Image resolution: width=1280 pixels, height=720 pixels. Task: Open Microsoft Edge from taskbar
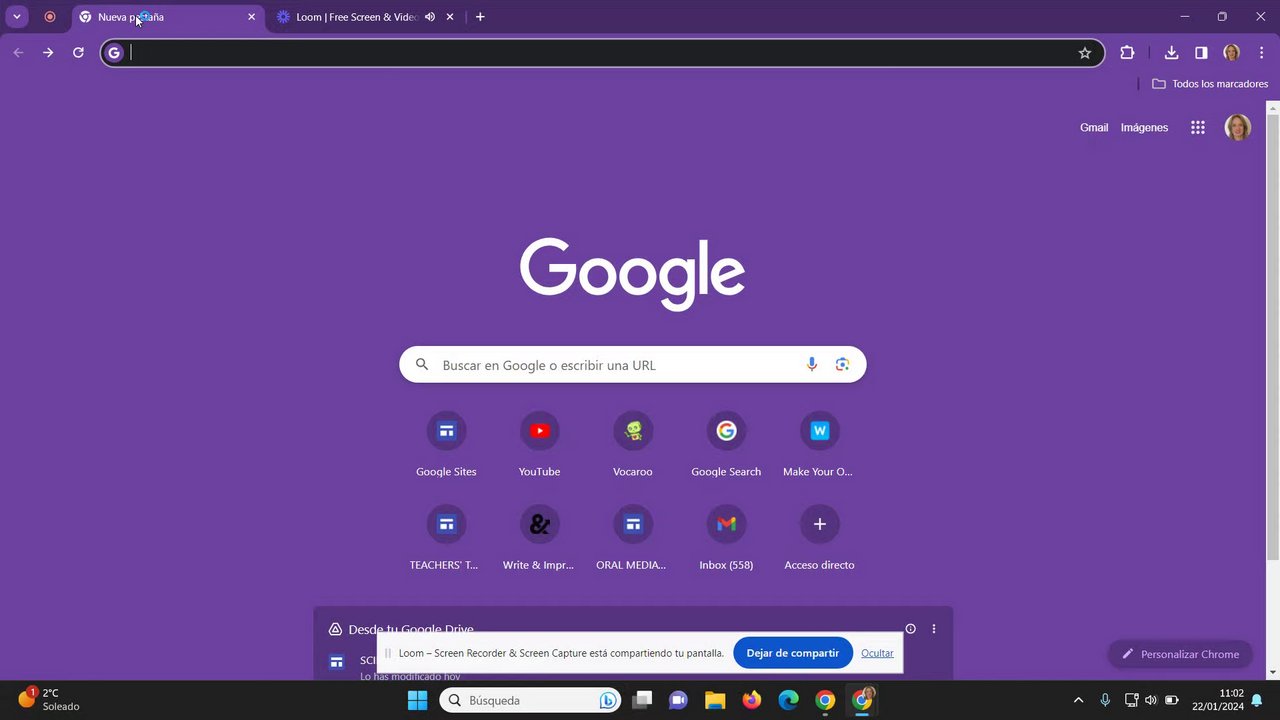point(789,700)
